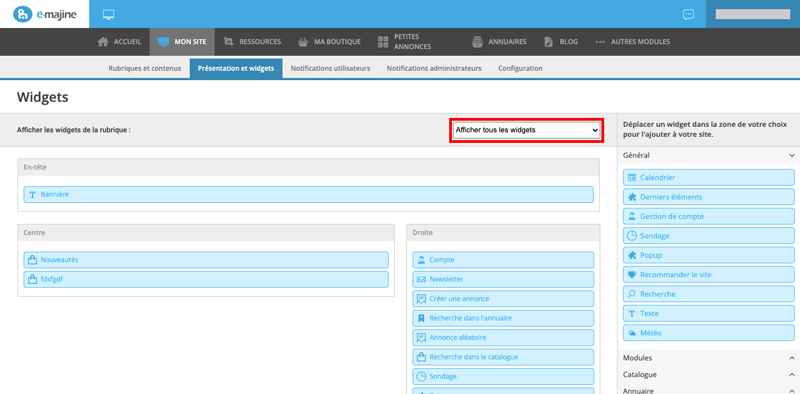Viewport: 800px width, 394px height.
Task: Click the Ressources crop icon
Action: pyautogui.click(x=229, y=42)
